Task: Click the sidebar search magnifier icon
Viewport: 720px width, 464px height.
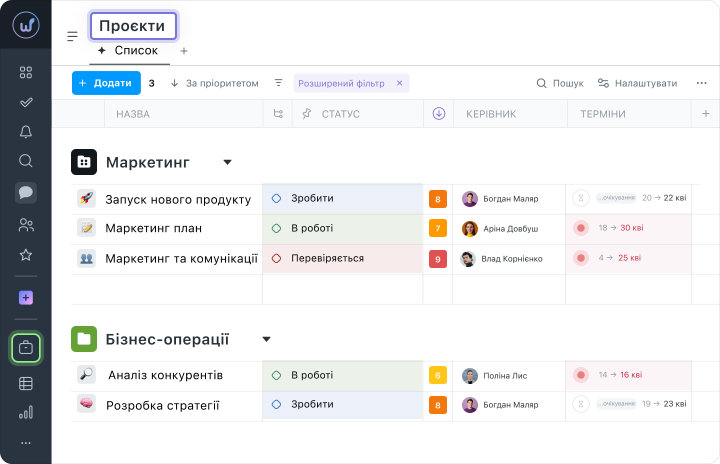Action: point(26,161)
